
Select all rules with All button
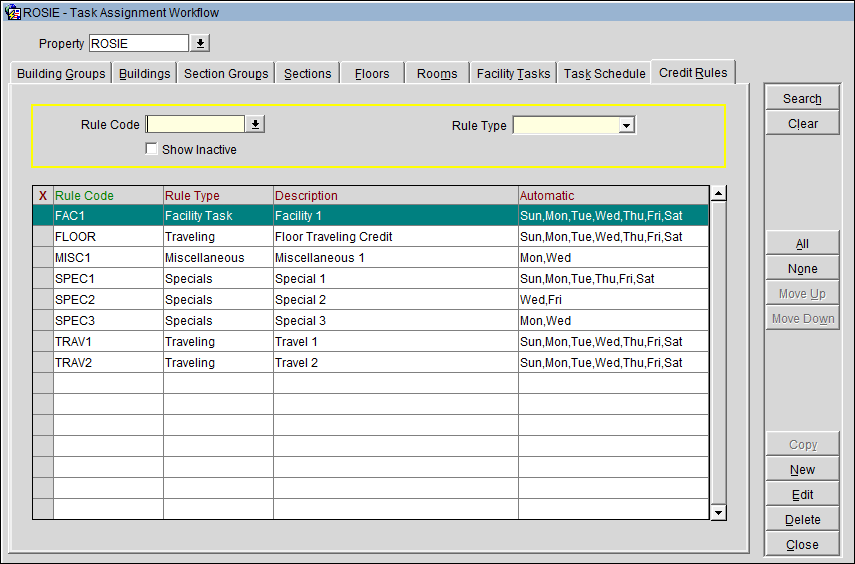(x=802, y=244)
